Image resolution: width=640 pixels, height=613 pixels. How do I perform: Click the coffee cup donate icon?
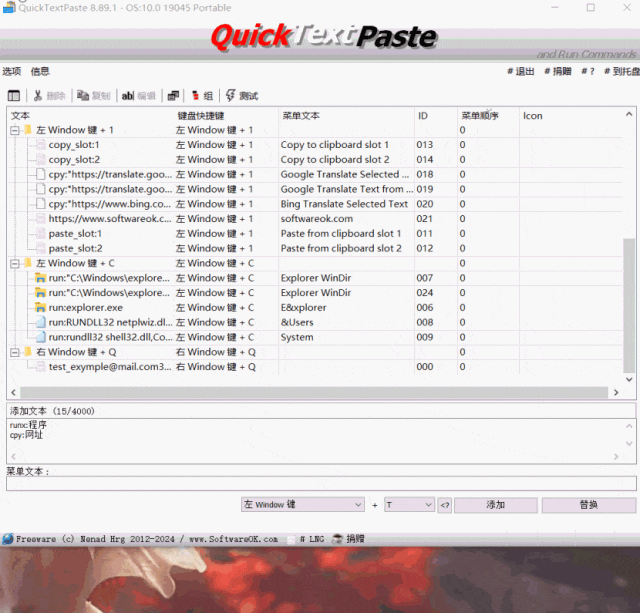pos(337,539)
